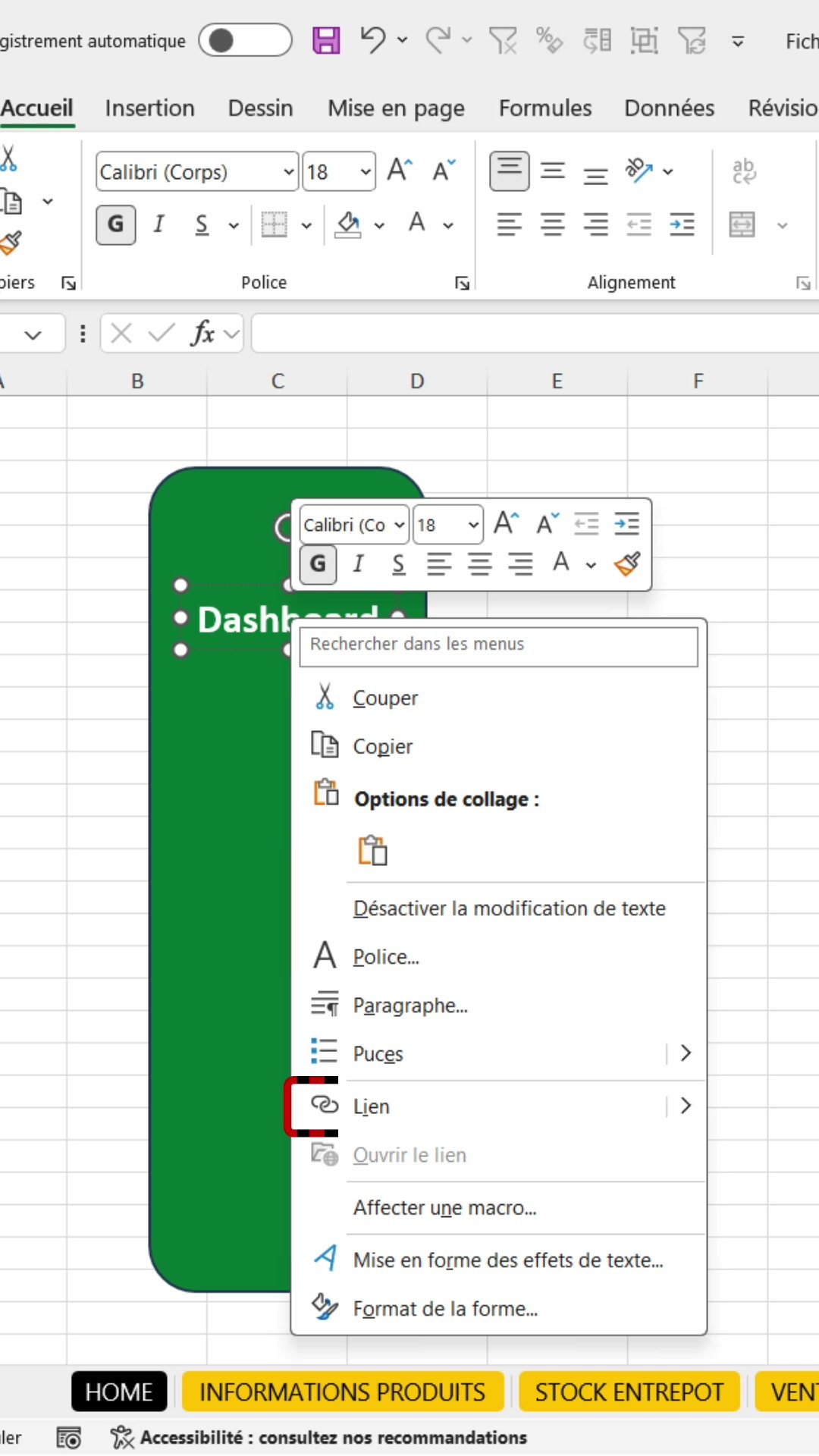Switch to the Formules tab
The height and width of the screenshot is (1456, 819).
click(x=544, y=108)
